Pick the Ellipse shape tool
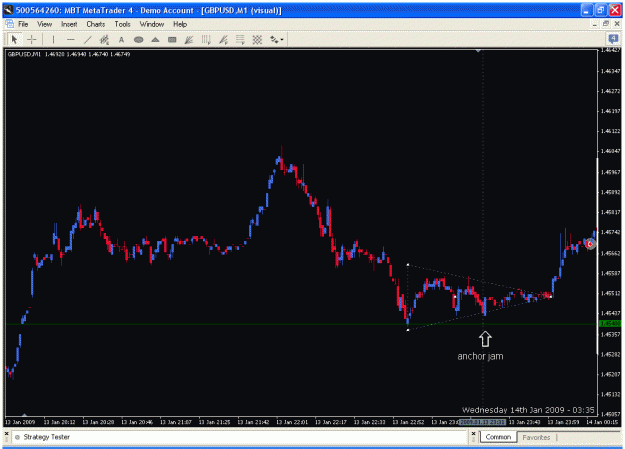Screen dimensions: 625x449 138,39
